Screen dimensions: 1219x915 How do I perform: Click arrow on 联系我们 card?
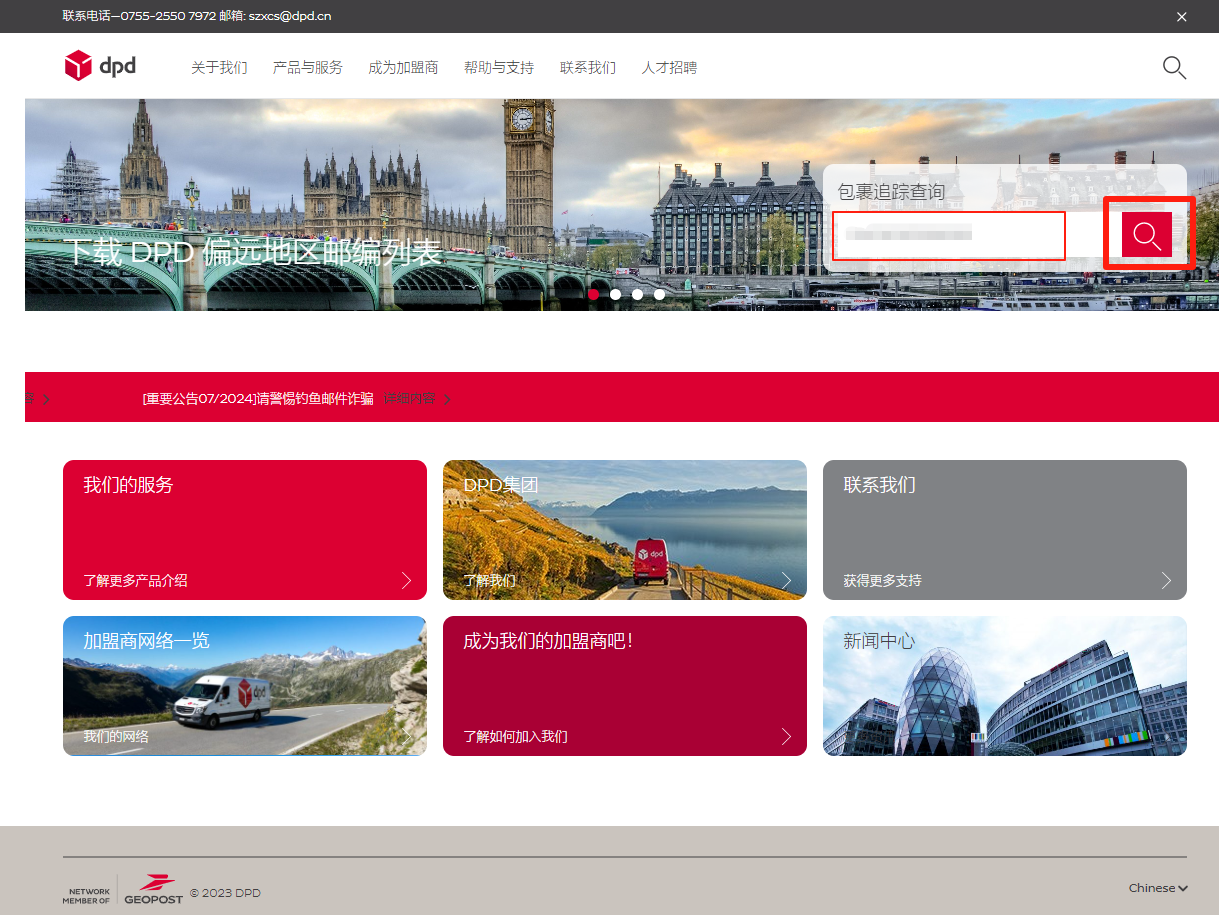coord(1166,580)
